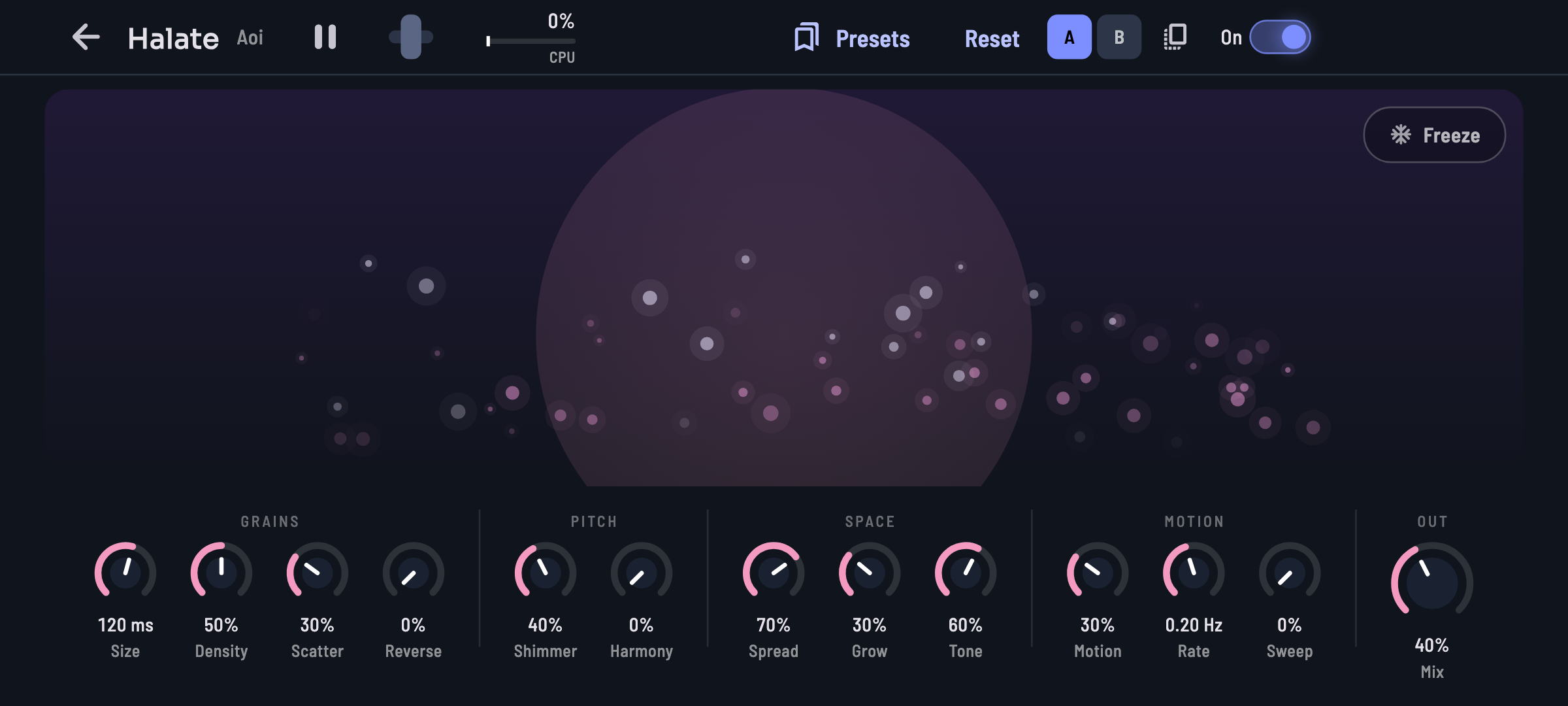Click the 0.20 Hz Rate value
Viewport: 1568px width, 706px height.
point(1194,625)
